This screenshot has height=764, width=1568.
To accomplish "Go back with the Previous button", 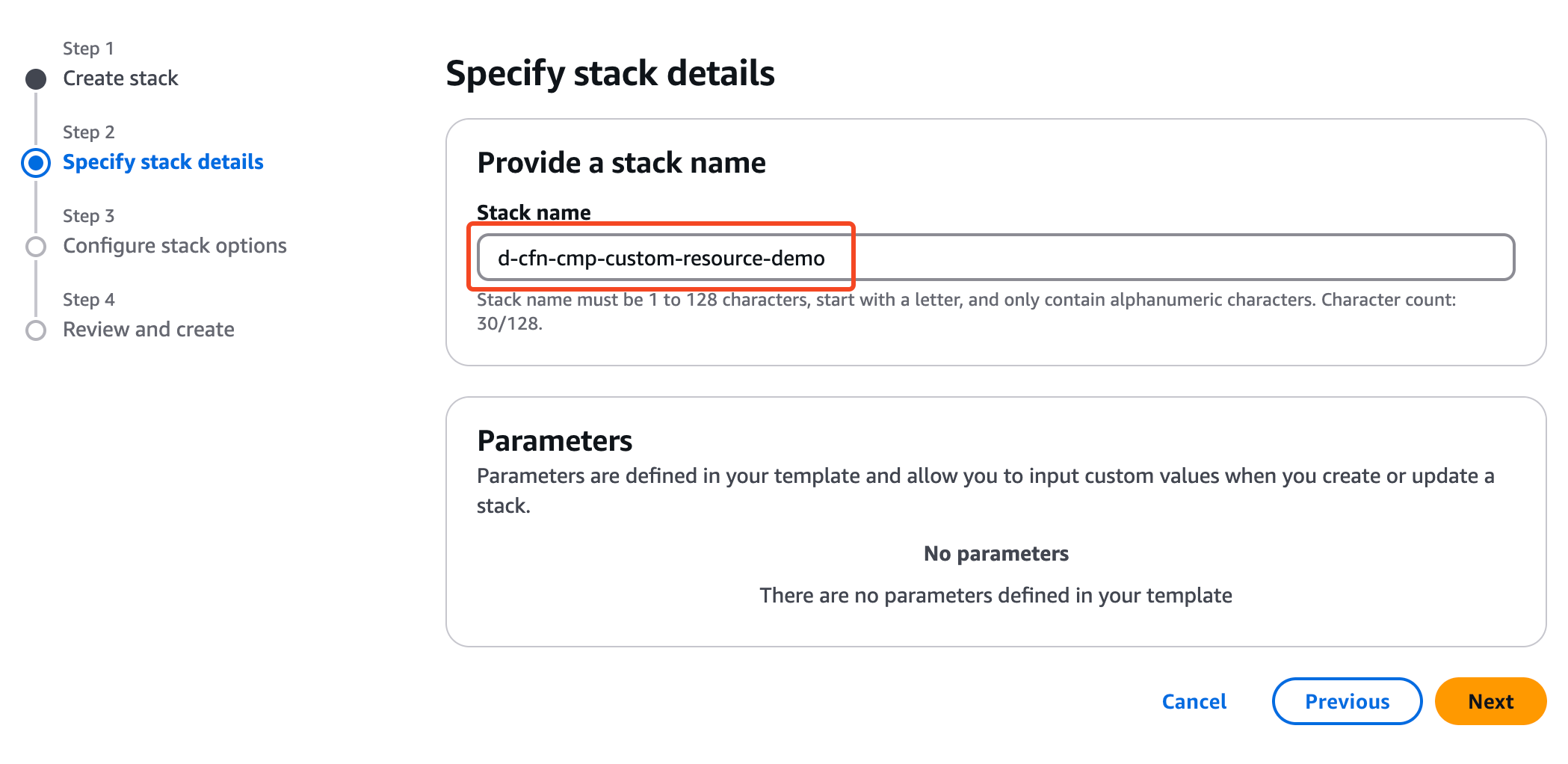I will 1347,701.
